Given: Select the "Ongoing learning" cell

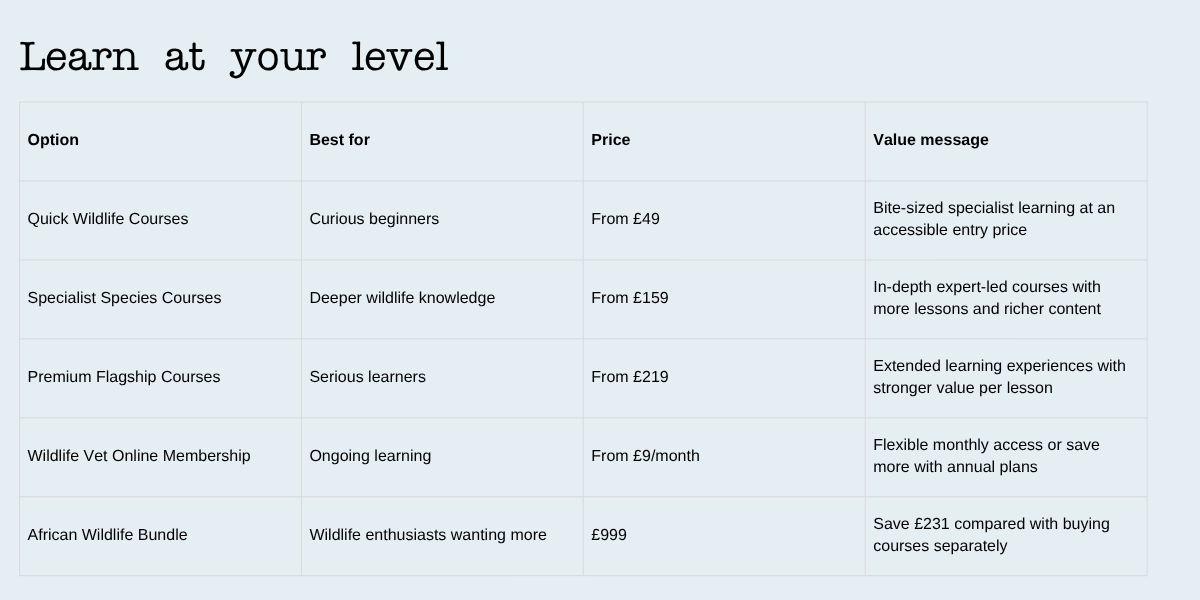Looking at the screenshot, I should [x=370, y=456].
